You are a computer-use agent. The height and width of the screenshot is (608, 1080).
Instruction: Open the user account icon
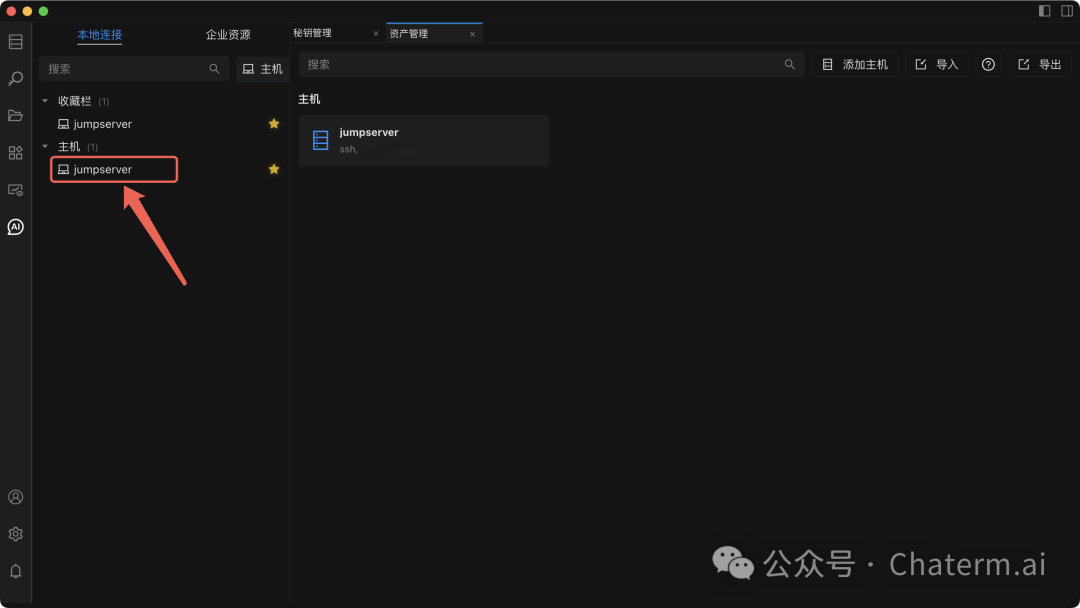15,497
